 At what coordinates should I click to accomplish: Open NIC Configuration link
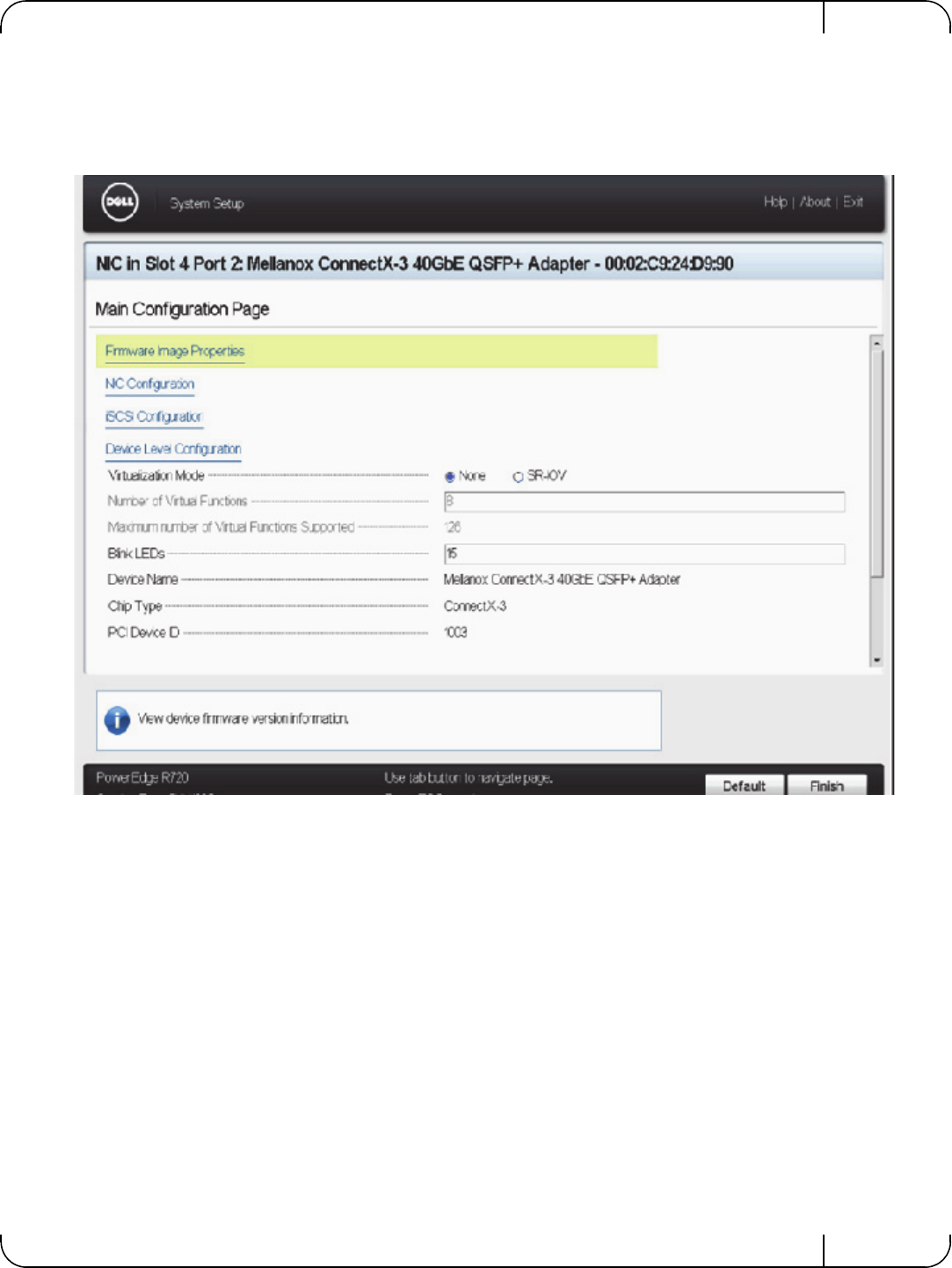[149, 384]
